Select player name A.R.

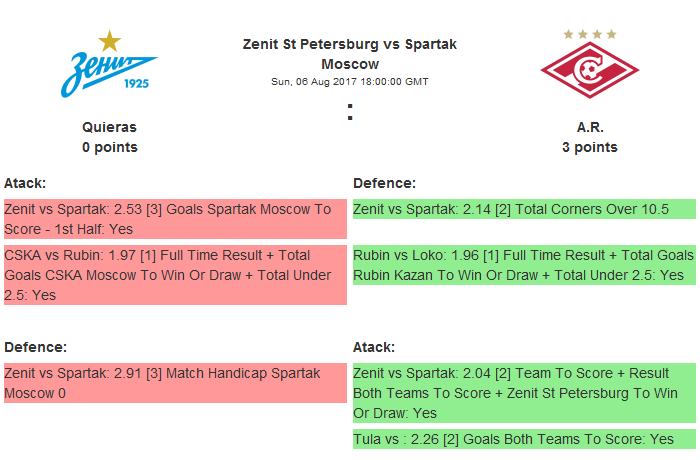click(589, 127)
